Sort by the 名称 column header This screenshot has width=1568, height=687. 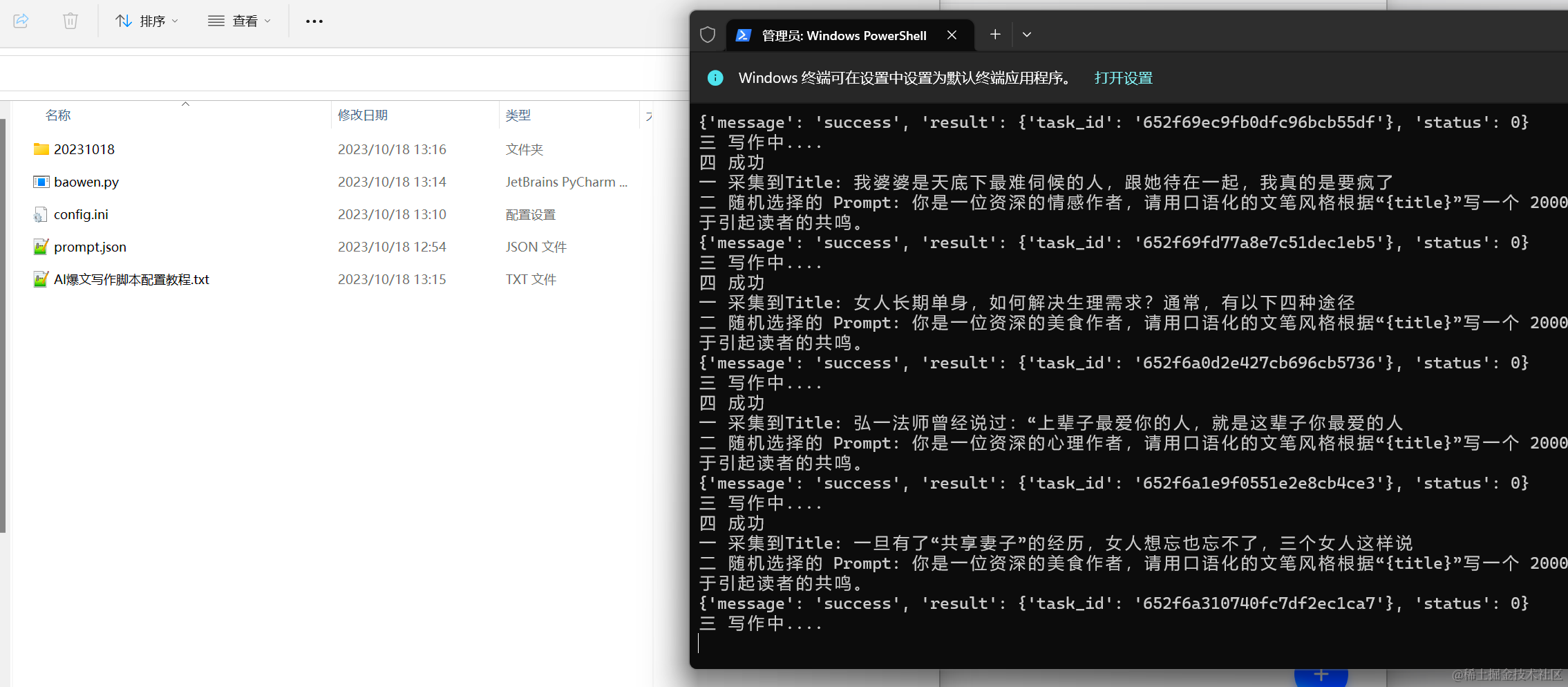coord(58,115)
